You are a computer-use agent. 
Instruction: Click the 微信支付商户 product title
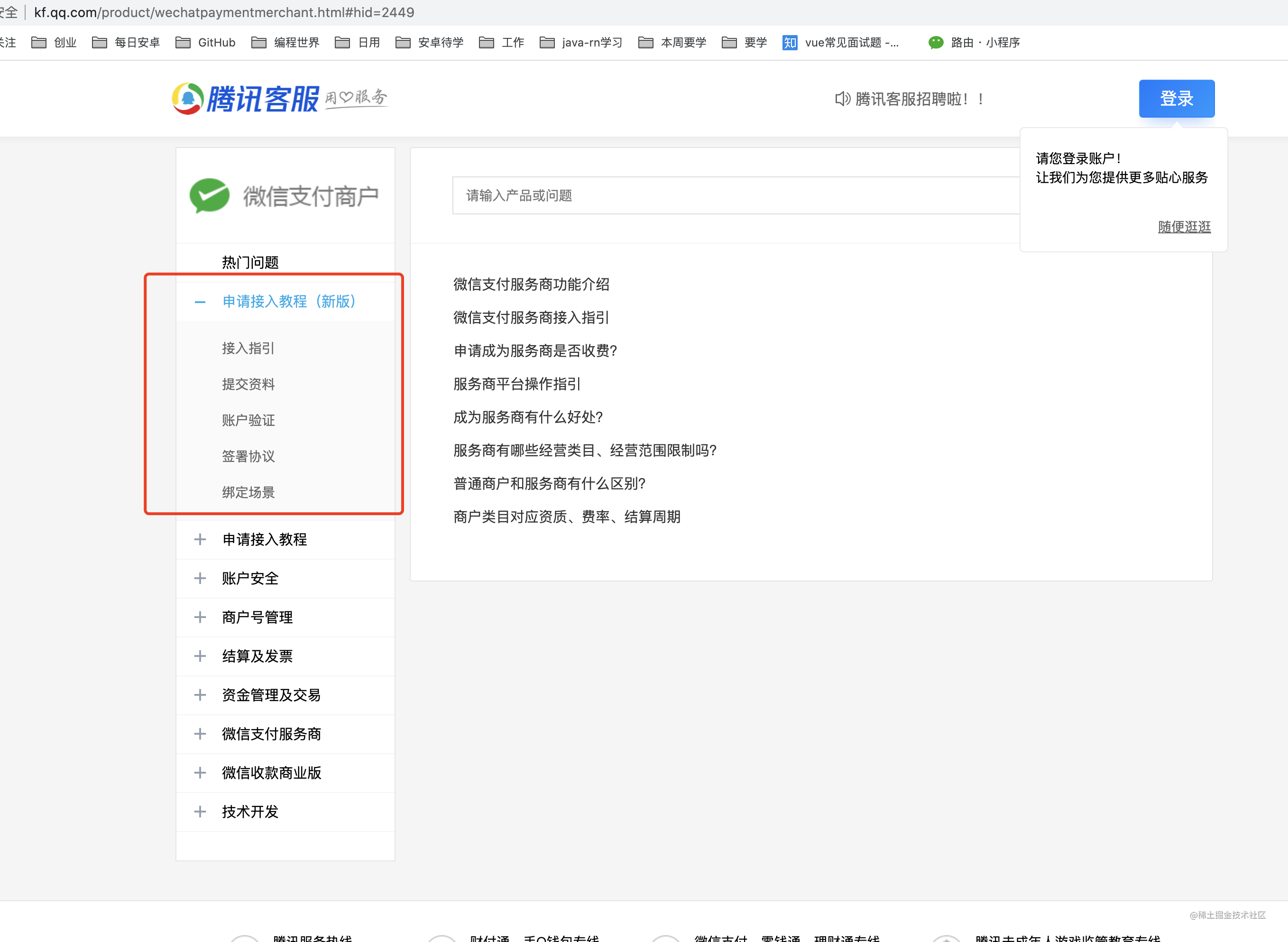pos(311,196)
